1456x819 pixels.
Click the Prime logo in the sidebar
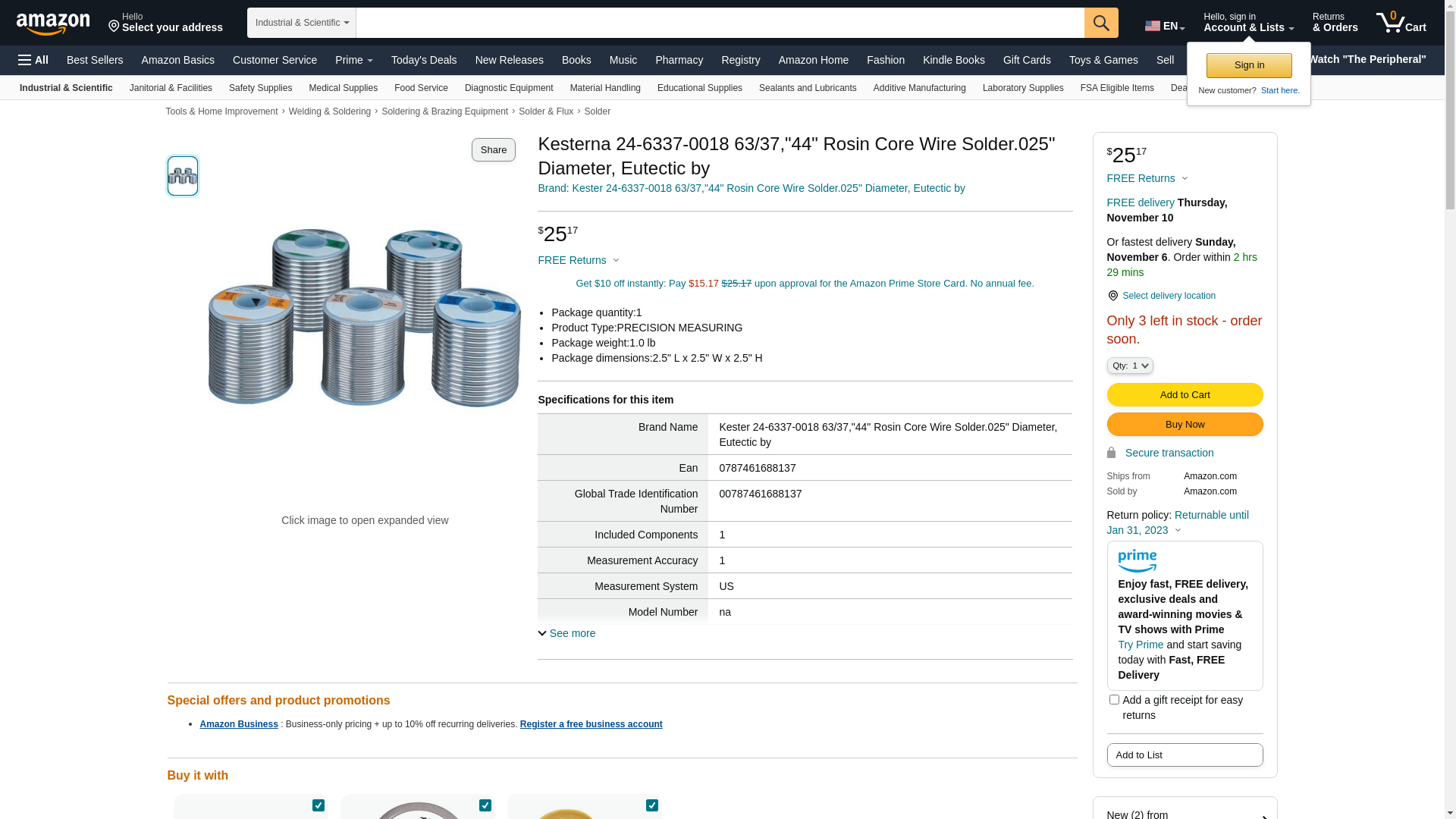[x=1137, y=560]
